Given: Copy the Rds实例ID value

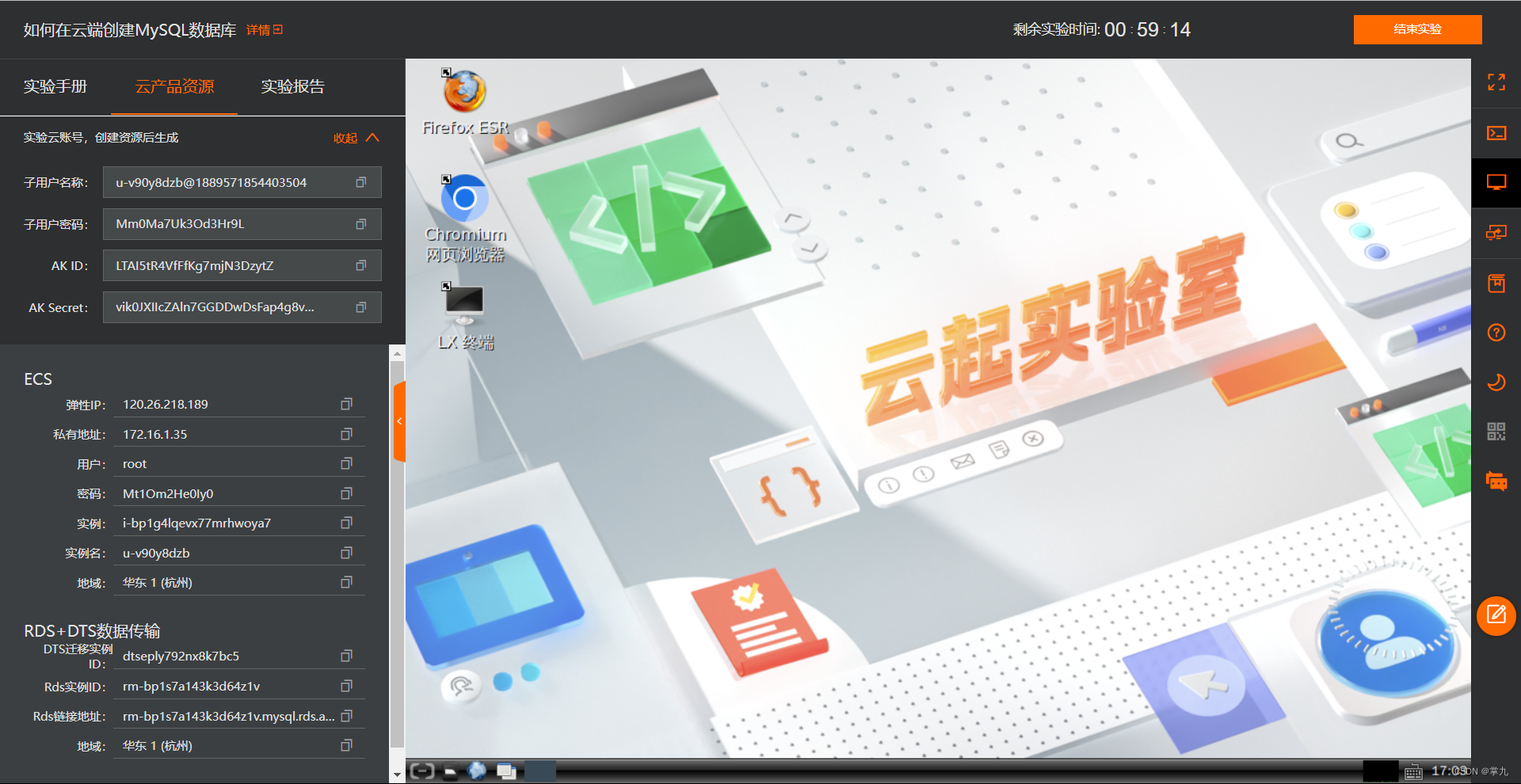Looking at the screenshot, I should click(346, 686).
